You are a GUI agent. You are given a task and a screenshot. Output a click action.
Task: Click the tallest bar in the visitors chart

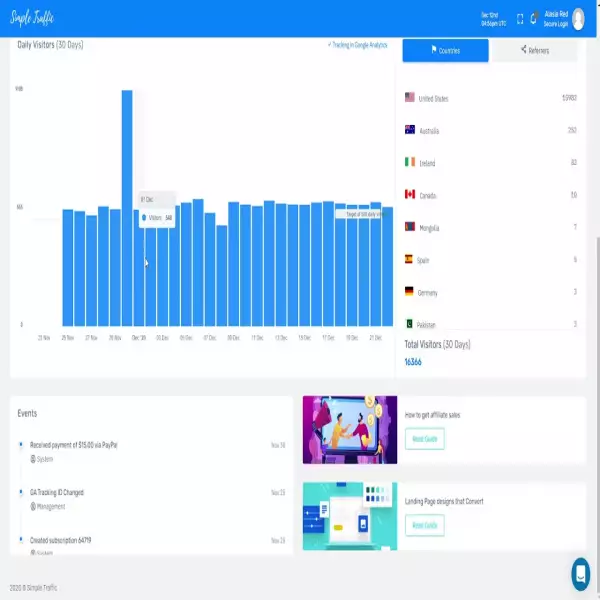pos(127,207)
